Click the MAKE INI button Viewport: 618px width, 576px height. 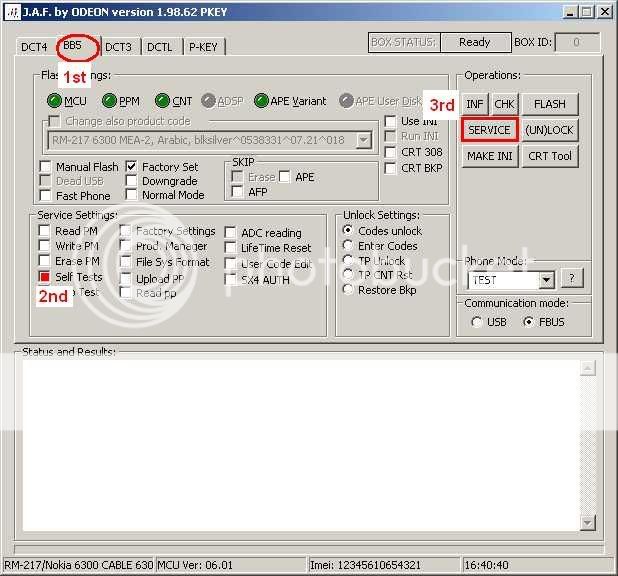coord(490,156)
